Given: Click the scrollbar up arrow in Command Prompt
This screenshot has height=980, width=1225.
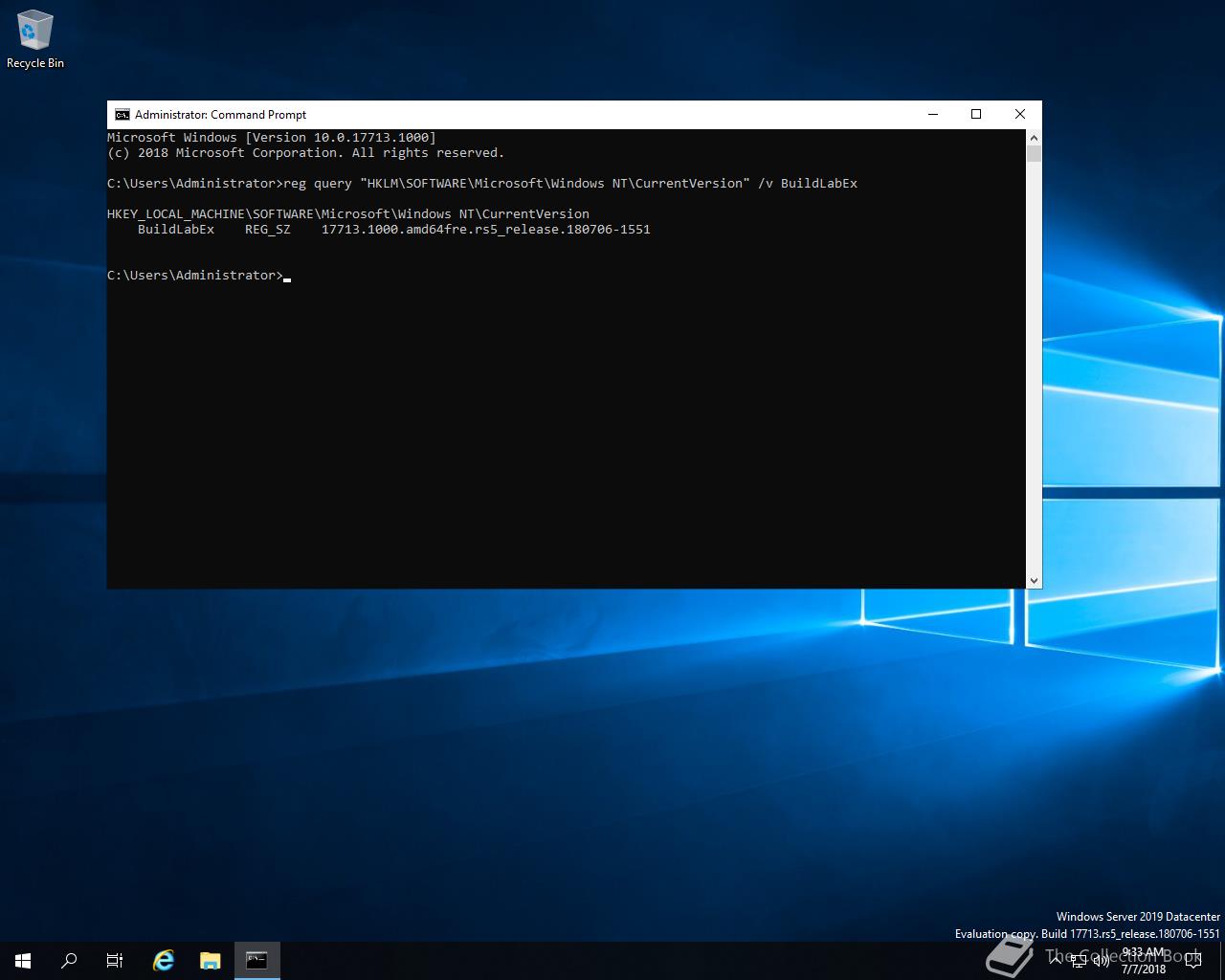Looking at the screenshot, I should pyautogui.click(x=1034, y=137).
